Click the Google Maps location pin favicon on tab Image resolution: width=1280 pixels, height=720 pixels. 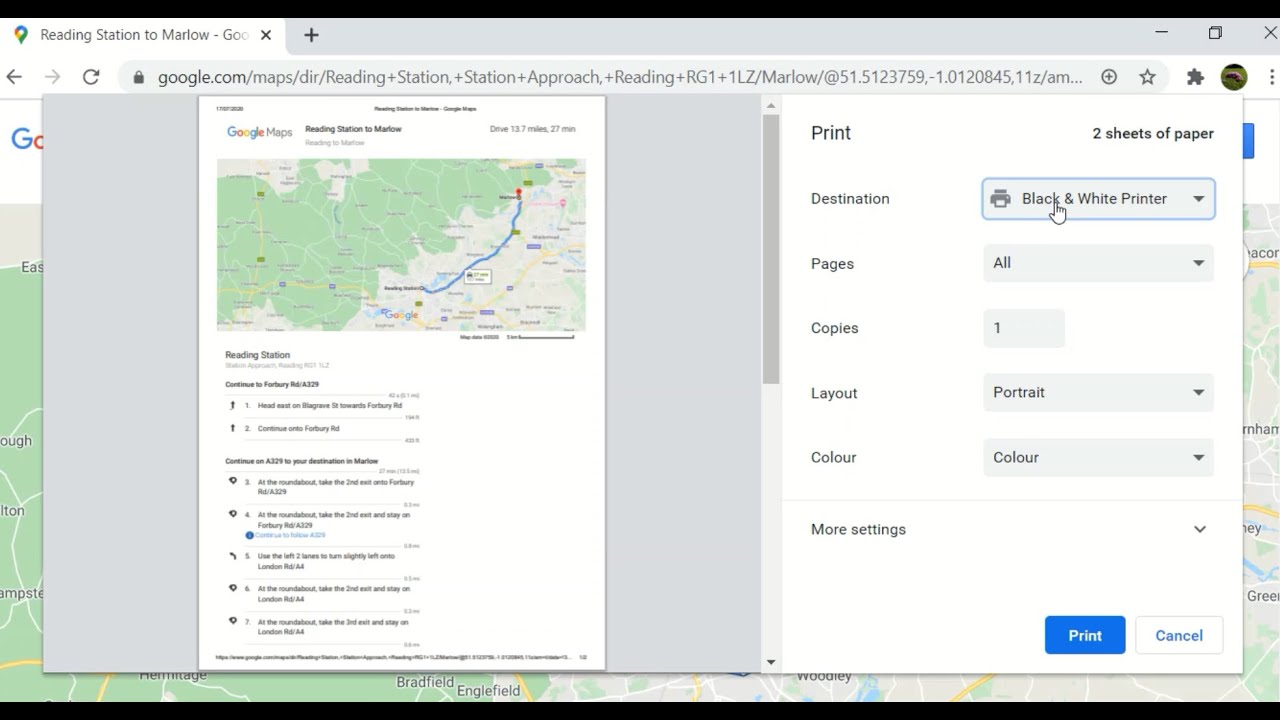(x=22, y=34)
